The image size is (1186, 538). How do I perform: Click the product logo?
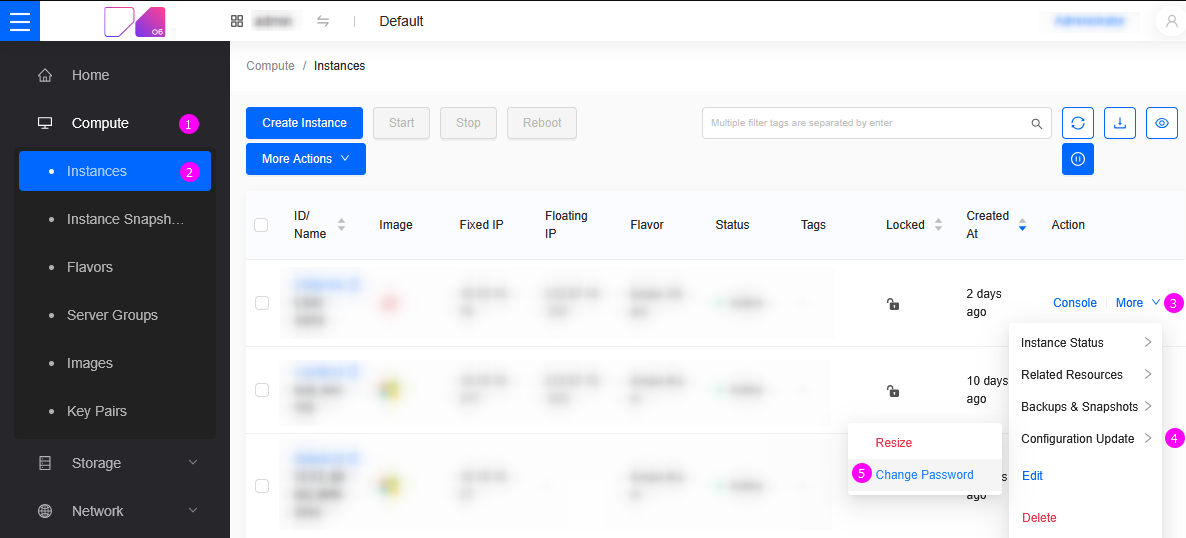point(135,22)
